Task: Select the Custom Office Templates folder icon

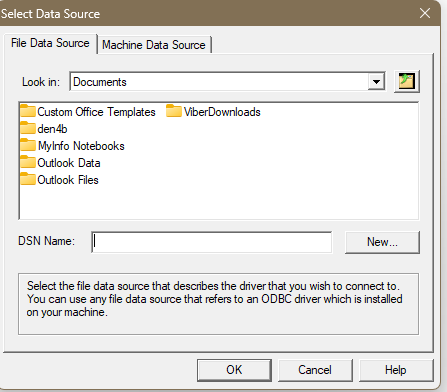Action: tap(28, 111)
